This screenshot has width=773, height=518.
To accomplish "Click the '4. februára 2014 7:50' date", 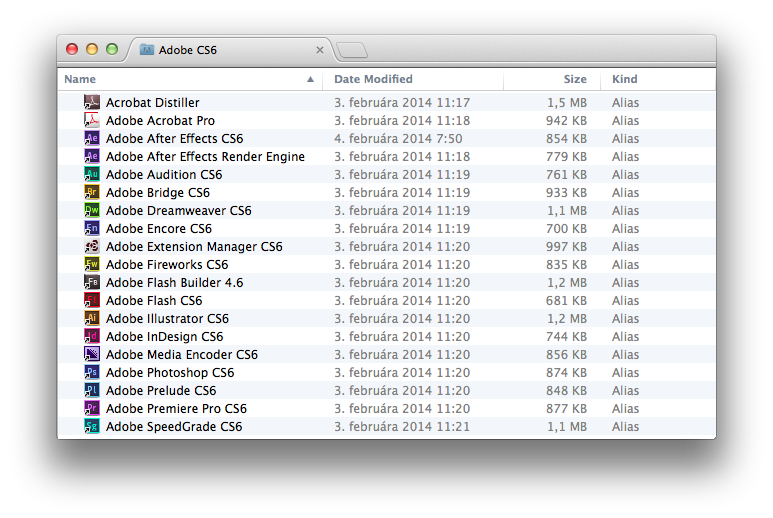I will pos(398,138).
